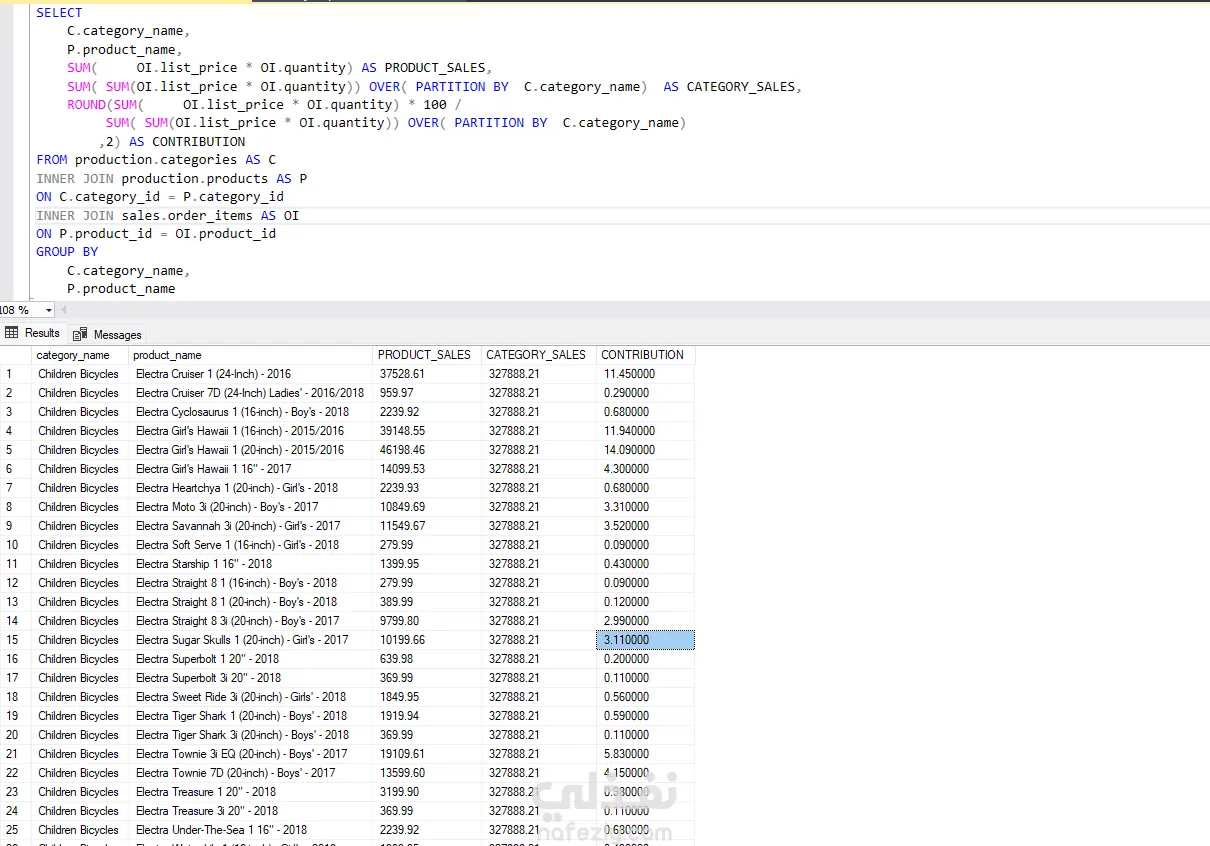
Task: Select the highlighted cell 3.110000
Action: [x=645, y=640]
